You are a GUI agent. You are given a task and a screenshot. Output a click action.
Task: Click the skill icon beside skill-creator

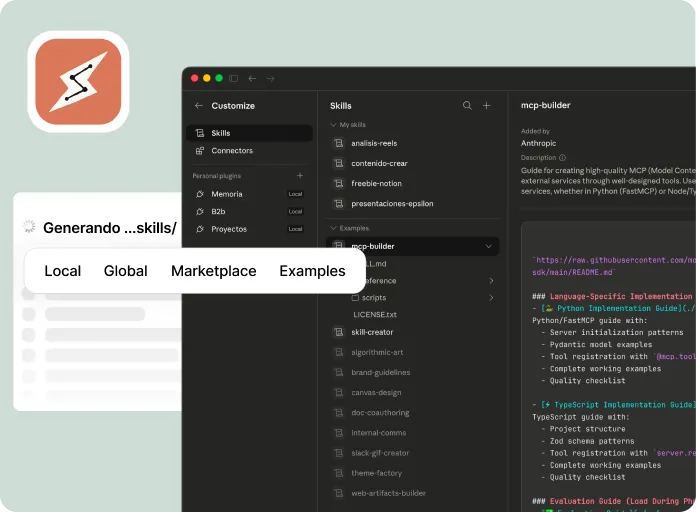pos(339,332)
